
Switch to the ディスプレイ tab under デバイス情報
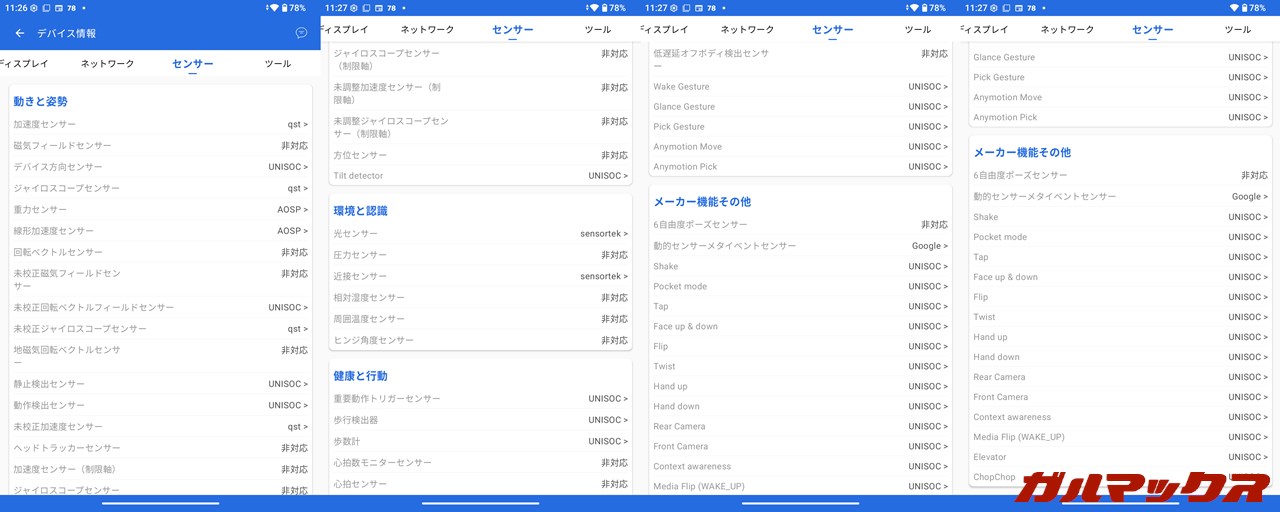click(x=24, y=64)
